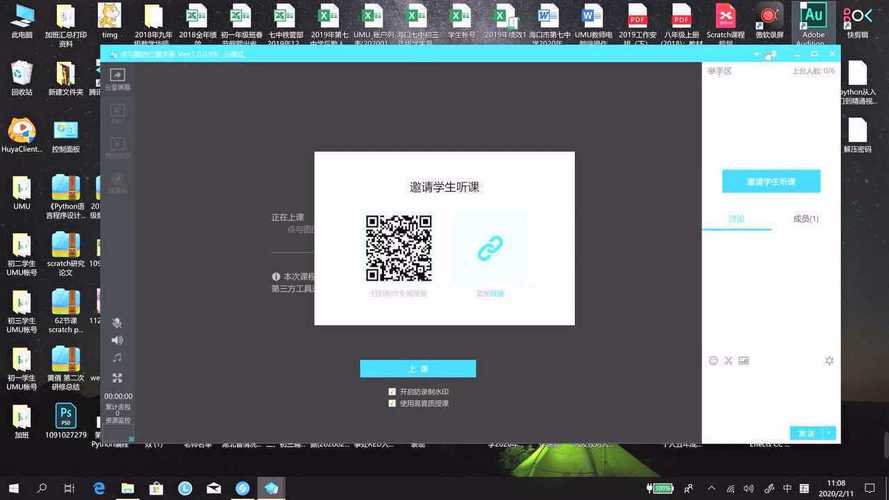Toggle the 使用高音质授课 checkbox

(x=392, y=404)
